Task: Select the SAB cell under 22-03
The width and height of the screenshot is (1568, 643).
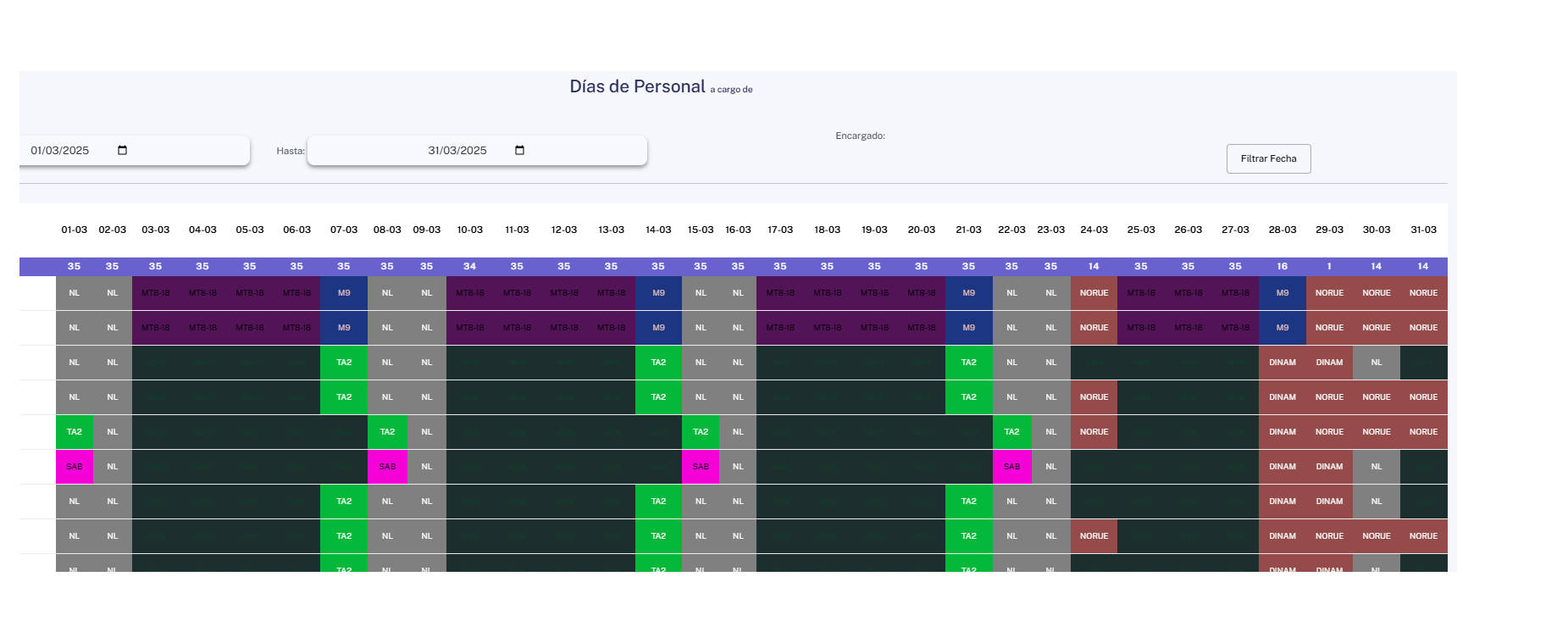Action: [1011, 467]
